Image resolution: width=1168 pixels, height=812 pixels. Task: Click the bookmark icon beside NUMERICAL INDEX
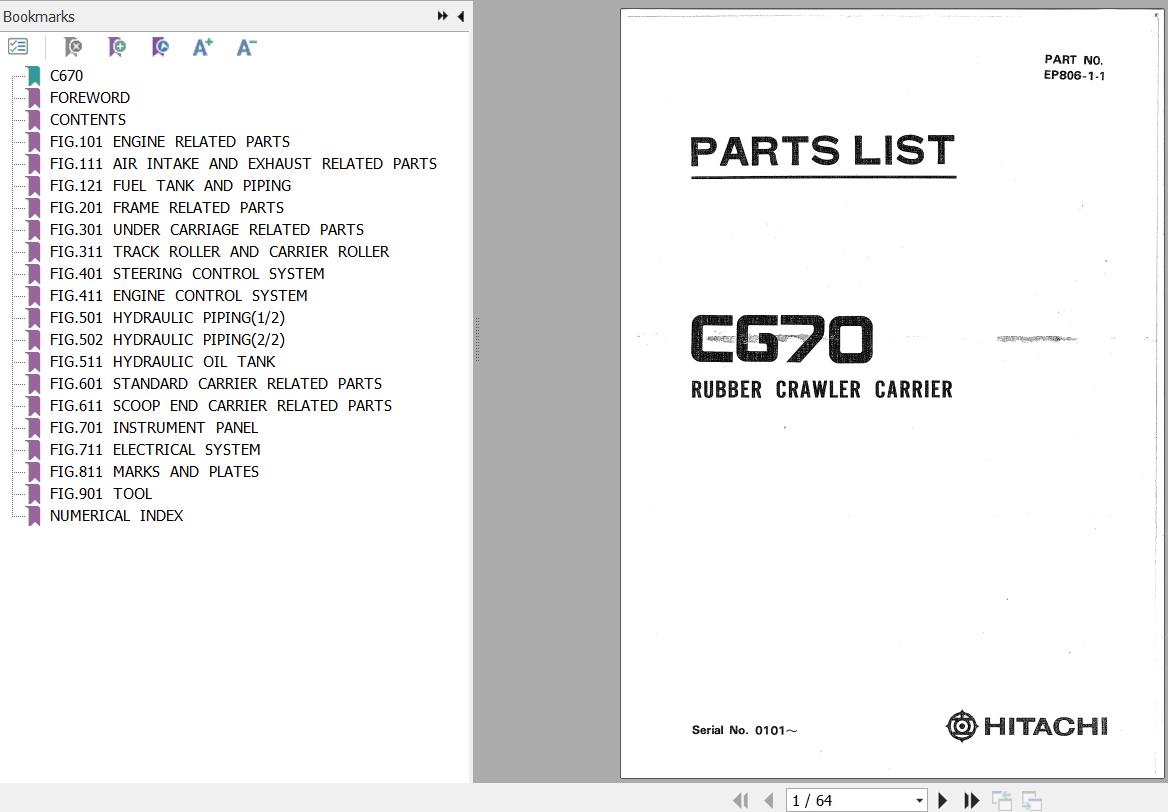click(x=34, y=516)
